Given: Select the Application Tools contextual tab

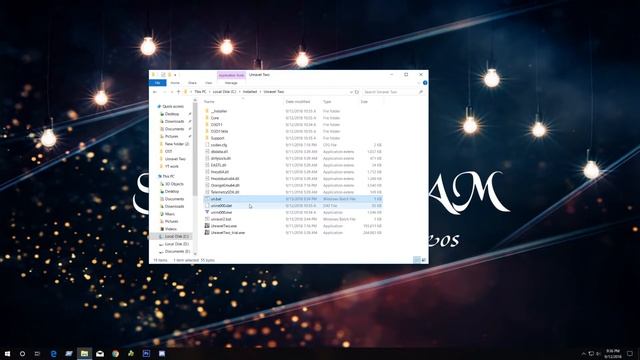Looking at the screenshot, I should coord(231,75).
